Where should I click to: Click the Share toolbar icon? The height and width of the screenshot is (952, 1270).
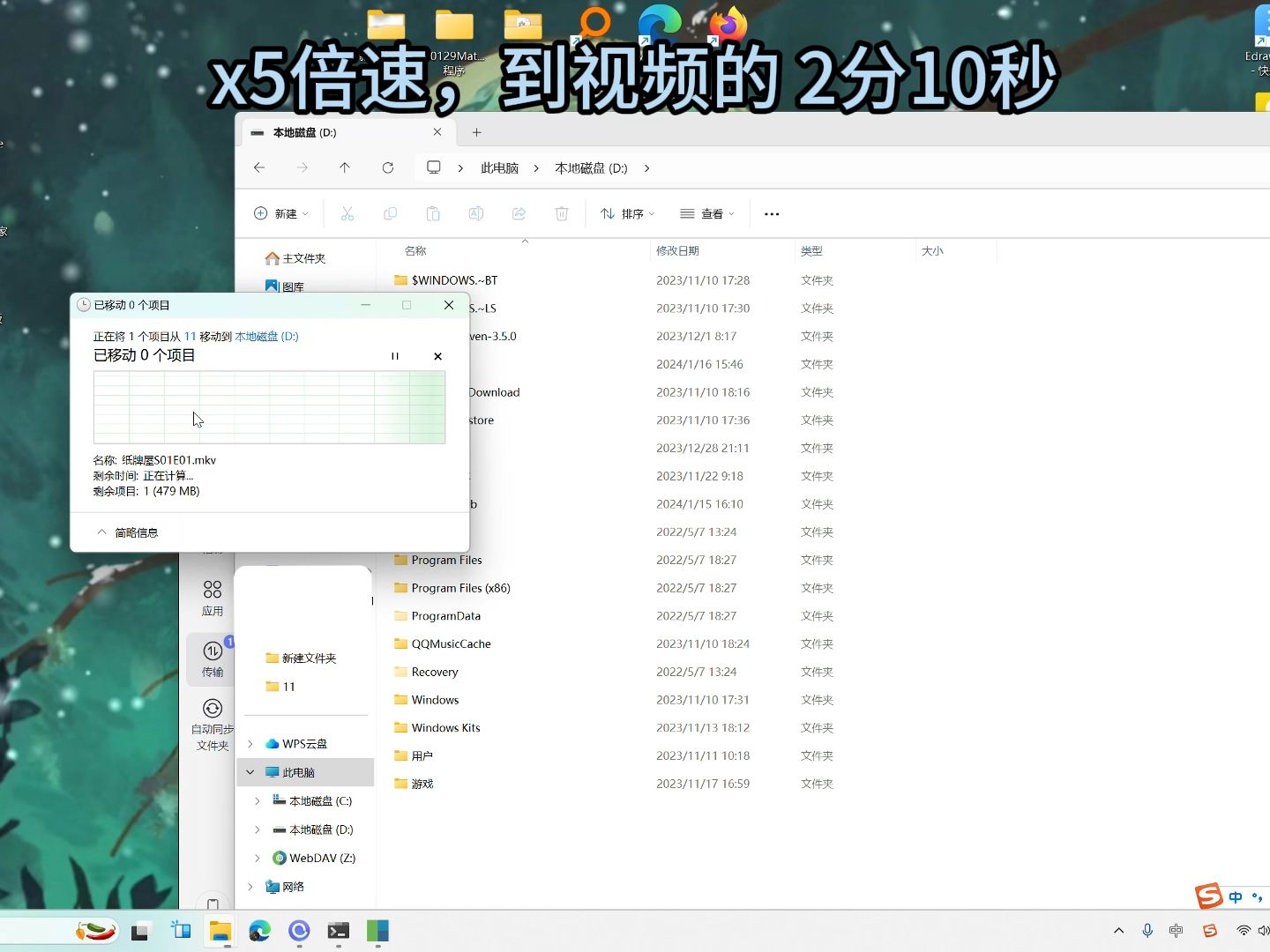click(x=519, y=213)
